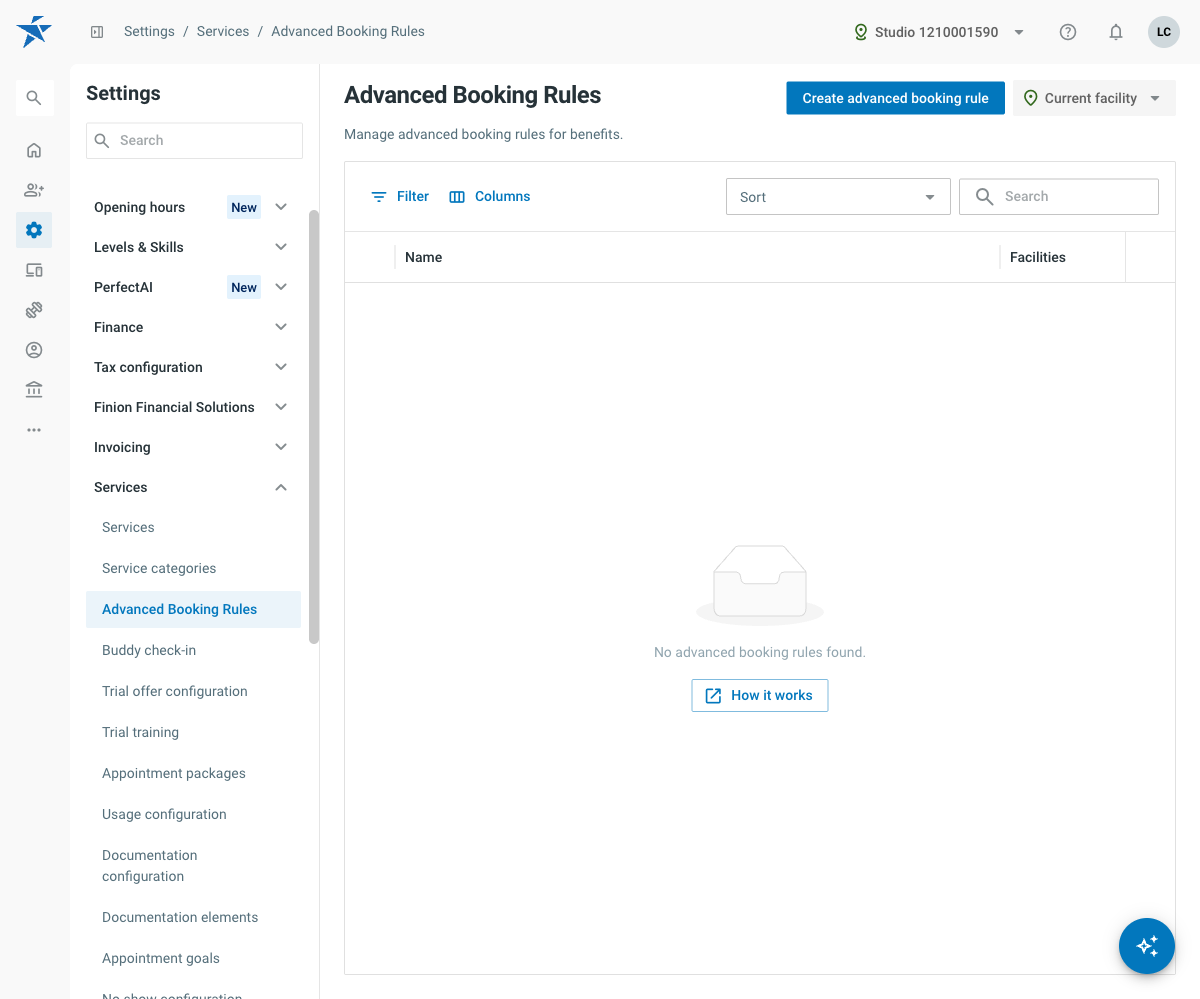Image resolution: width=1200 pixels, height=999 pixels.
Task: Click the Name column header
Action: [697, 257]
